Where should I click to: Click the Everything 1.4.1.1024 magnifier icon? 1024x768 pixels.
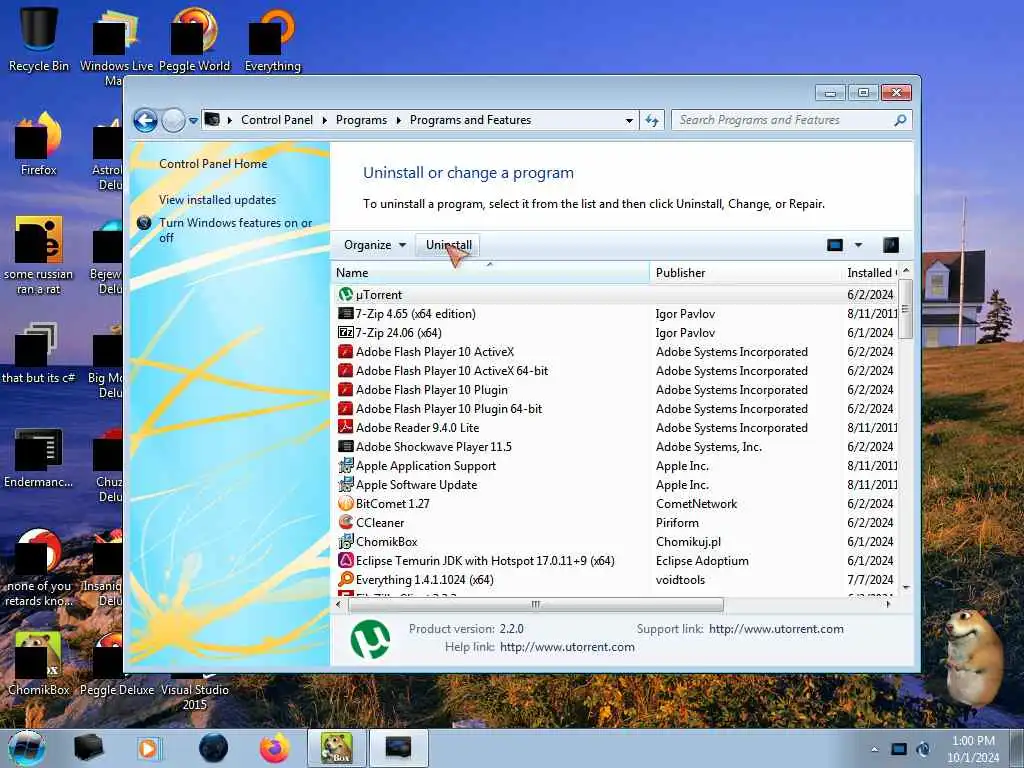[x=345, y=579]
